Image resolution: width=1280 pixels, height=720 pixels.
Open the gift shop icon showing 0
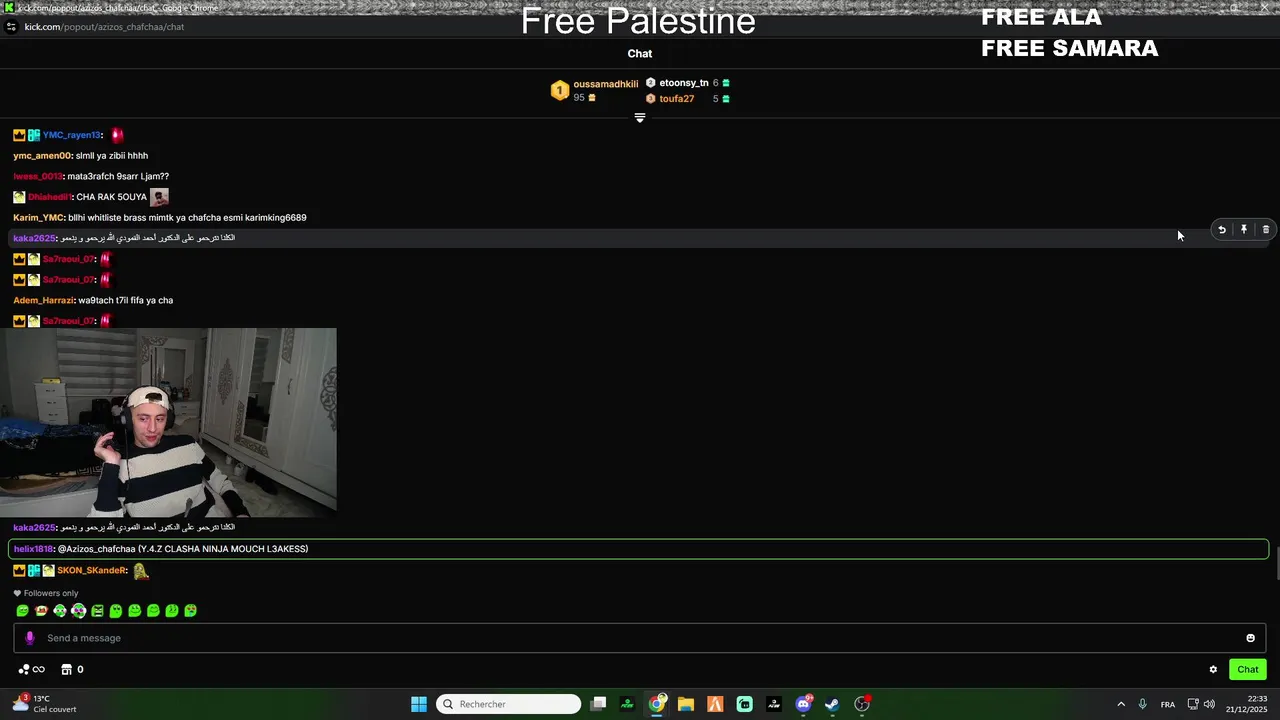[x=72, y=670]
